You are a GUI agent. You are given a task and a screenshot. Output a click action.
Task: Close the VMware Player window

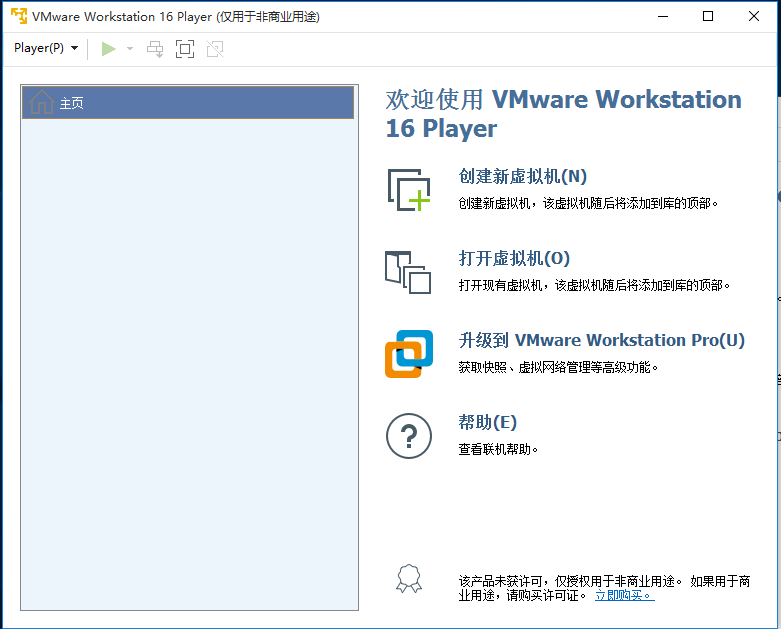tap(754, 16)
